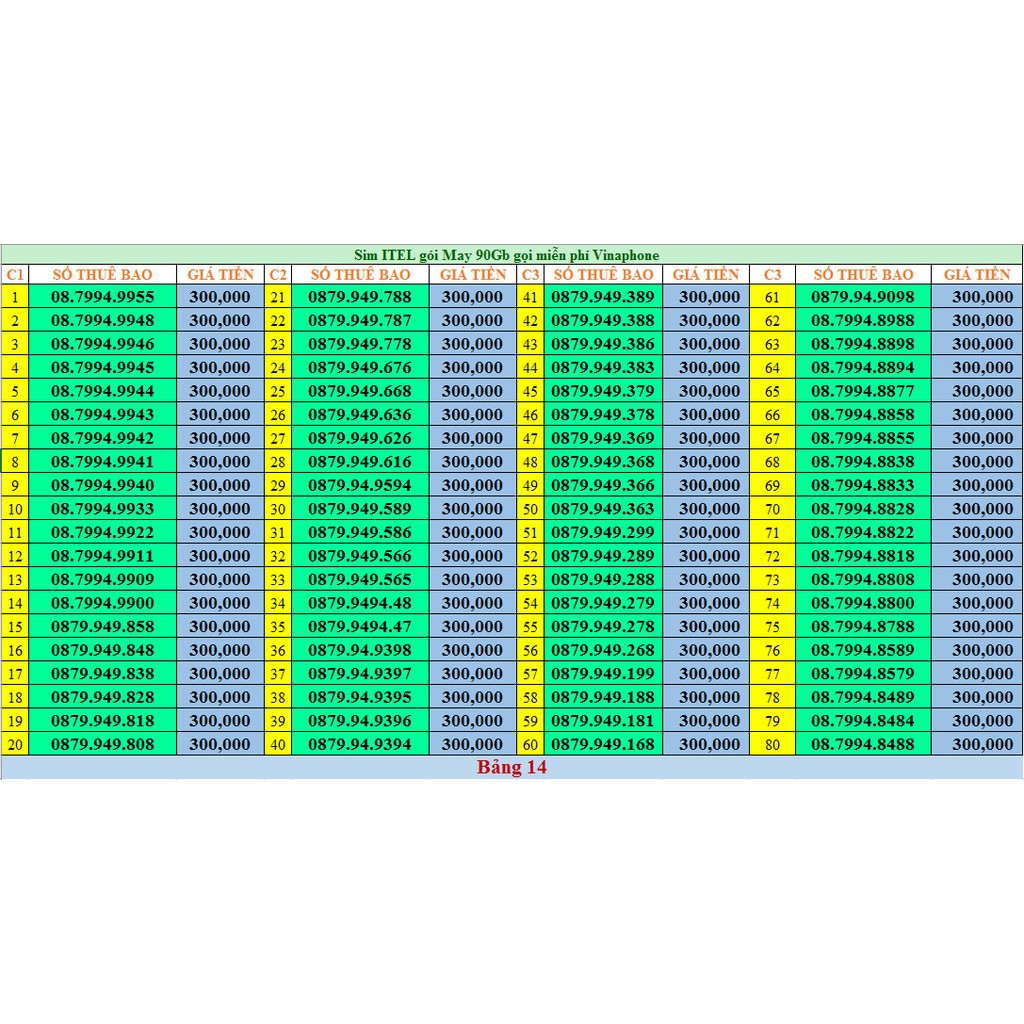Select number 0879.949.181
The image size is (1024, 1024).
tap(603, 720)
